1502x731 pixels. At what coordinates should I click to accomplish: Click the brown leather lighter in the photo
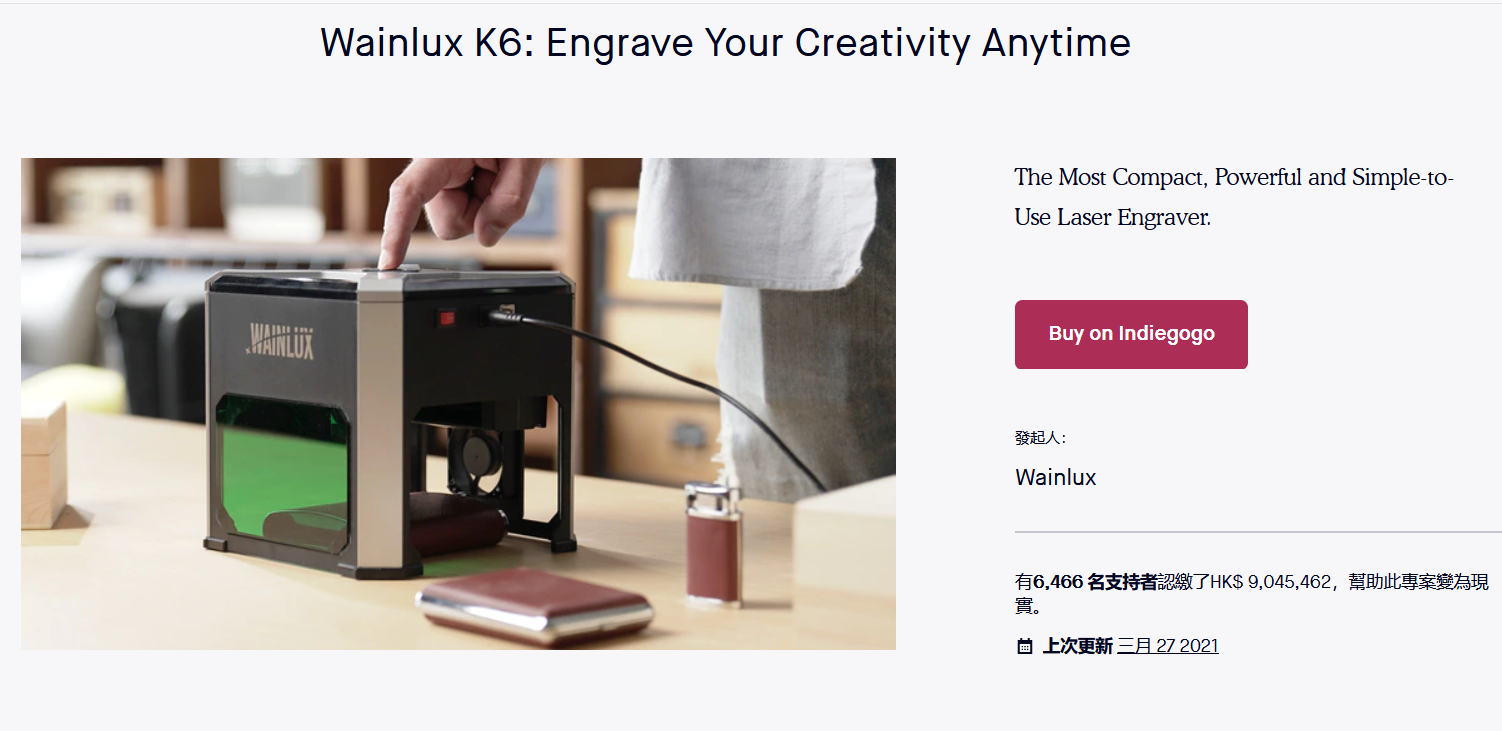pyautogui.click(x=713, y=545)
